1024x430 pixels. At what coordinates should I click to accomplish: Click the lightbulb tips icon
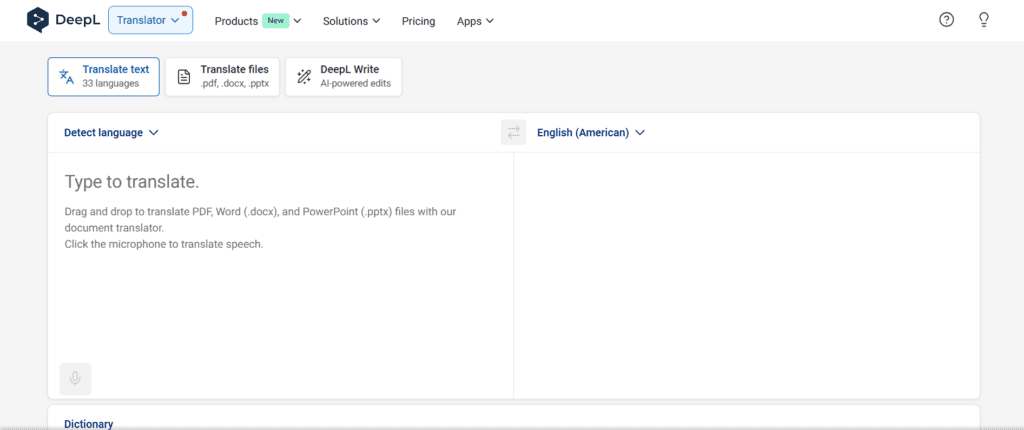pyautogui.click(x=984, y=20)
